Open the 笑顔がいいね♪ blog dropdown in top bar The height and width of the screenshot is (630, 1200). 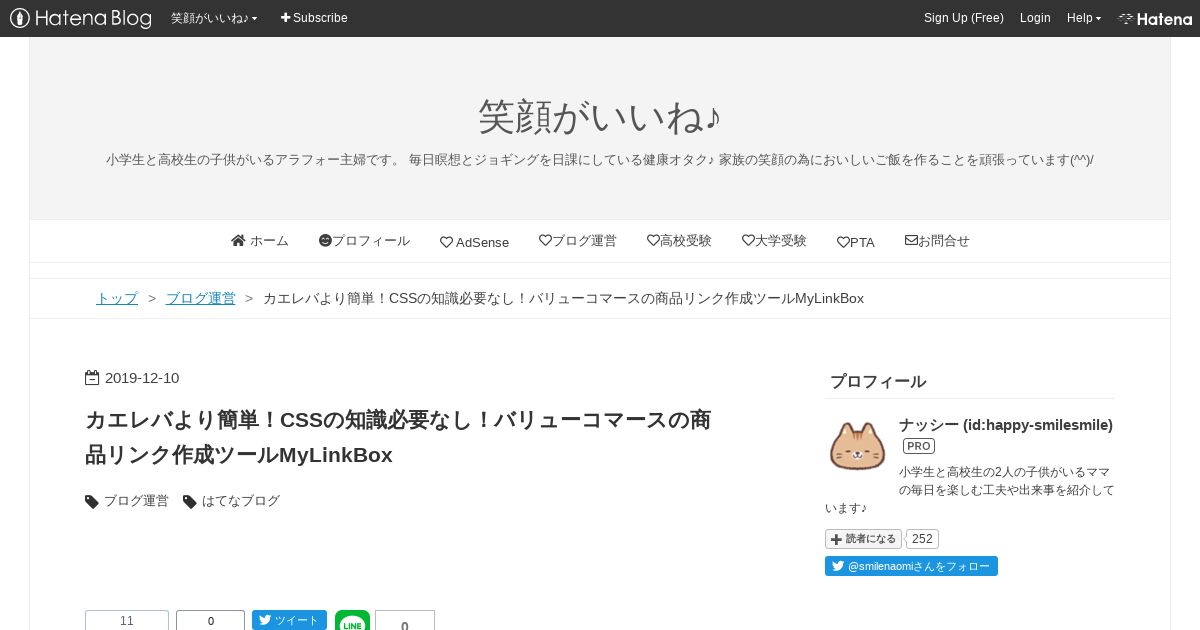point(214,18)
